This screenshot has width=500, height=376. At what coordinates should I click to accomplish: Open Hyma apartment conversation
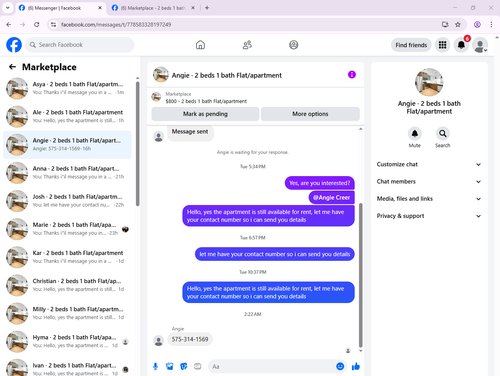[x=67, y=341]
